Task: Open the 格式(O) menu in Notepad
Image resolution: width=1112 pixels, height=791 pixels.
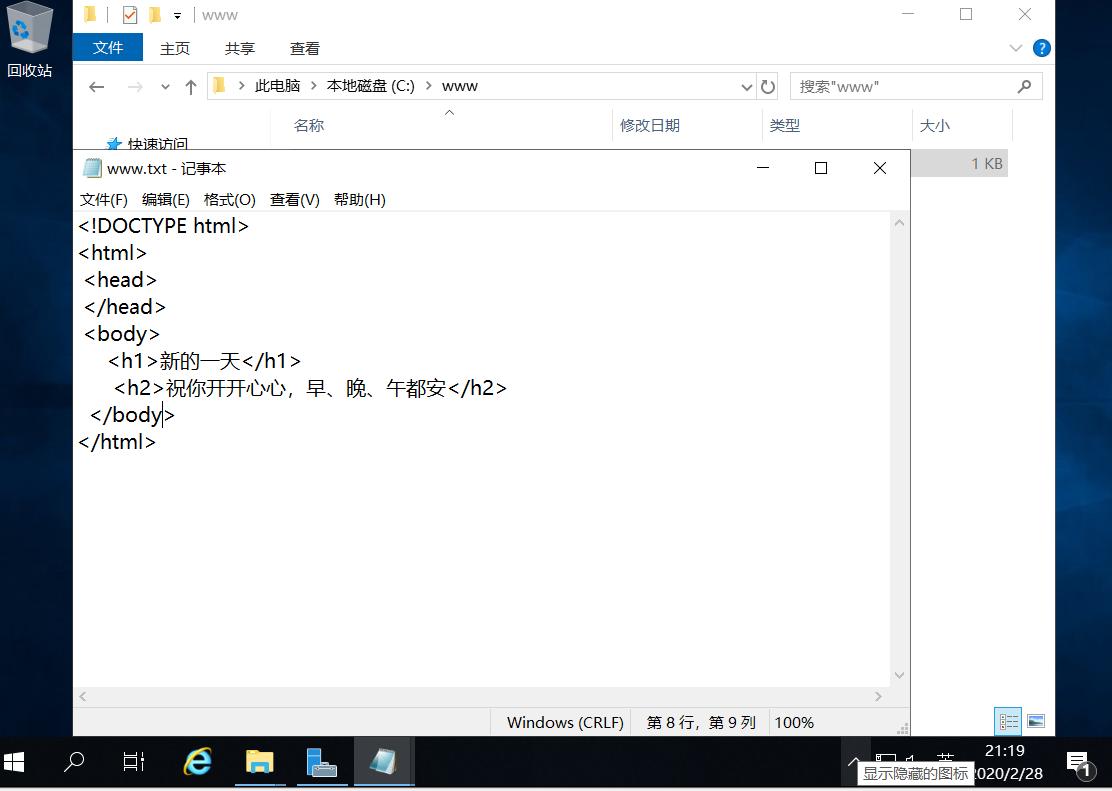Action: (229, 199)
